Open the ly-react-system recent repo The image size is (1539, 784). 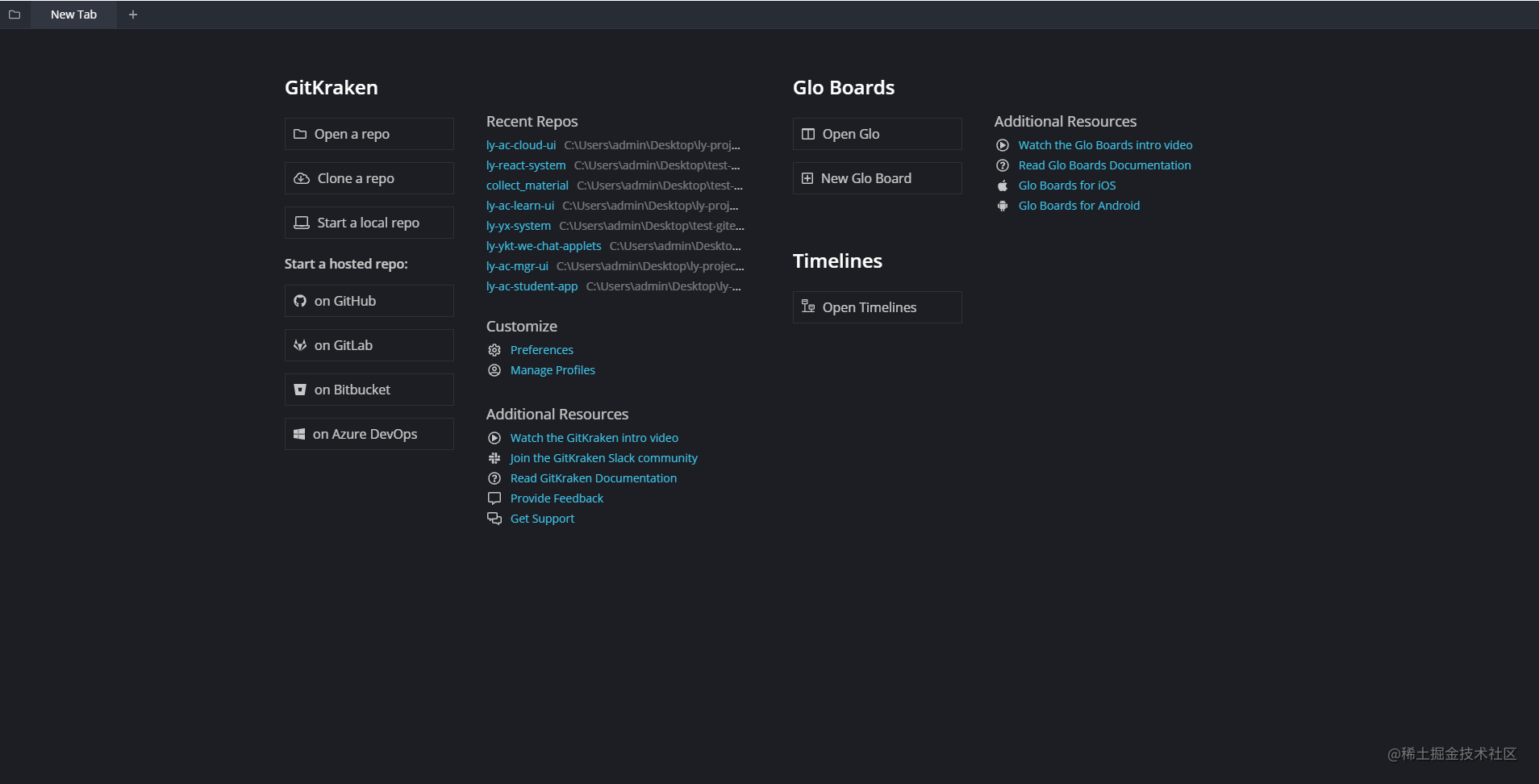pyautogui.click(x=526, y=165)
